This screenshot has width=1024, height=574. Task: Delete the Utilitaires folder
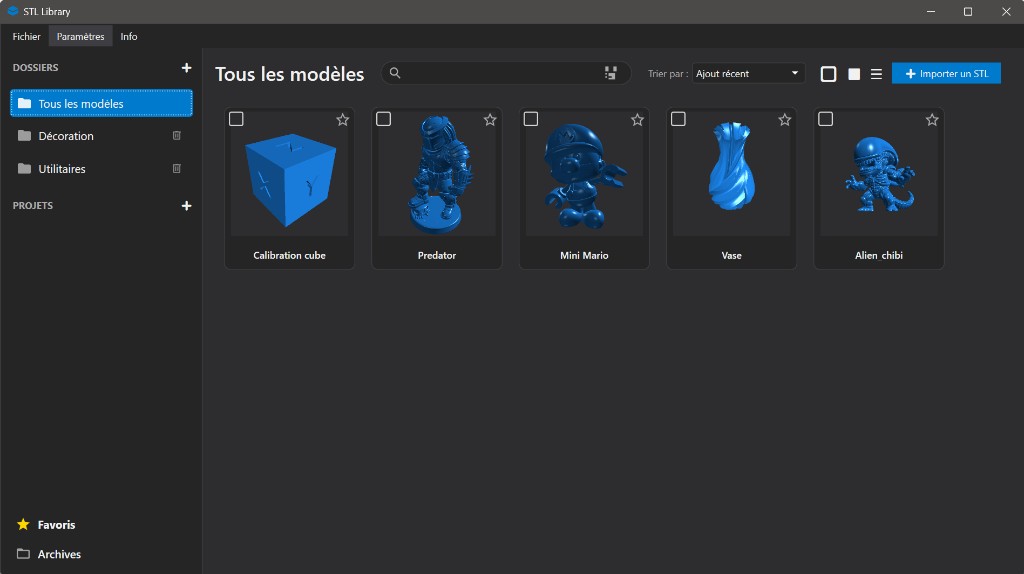pos(176,168)
